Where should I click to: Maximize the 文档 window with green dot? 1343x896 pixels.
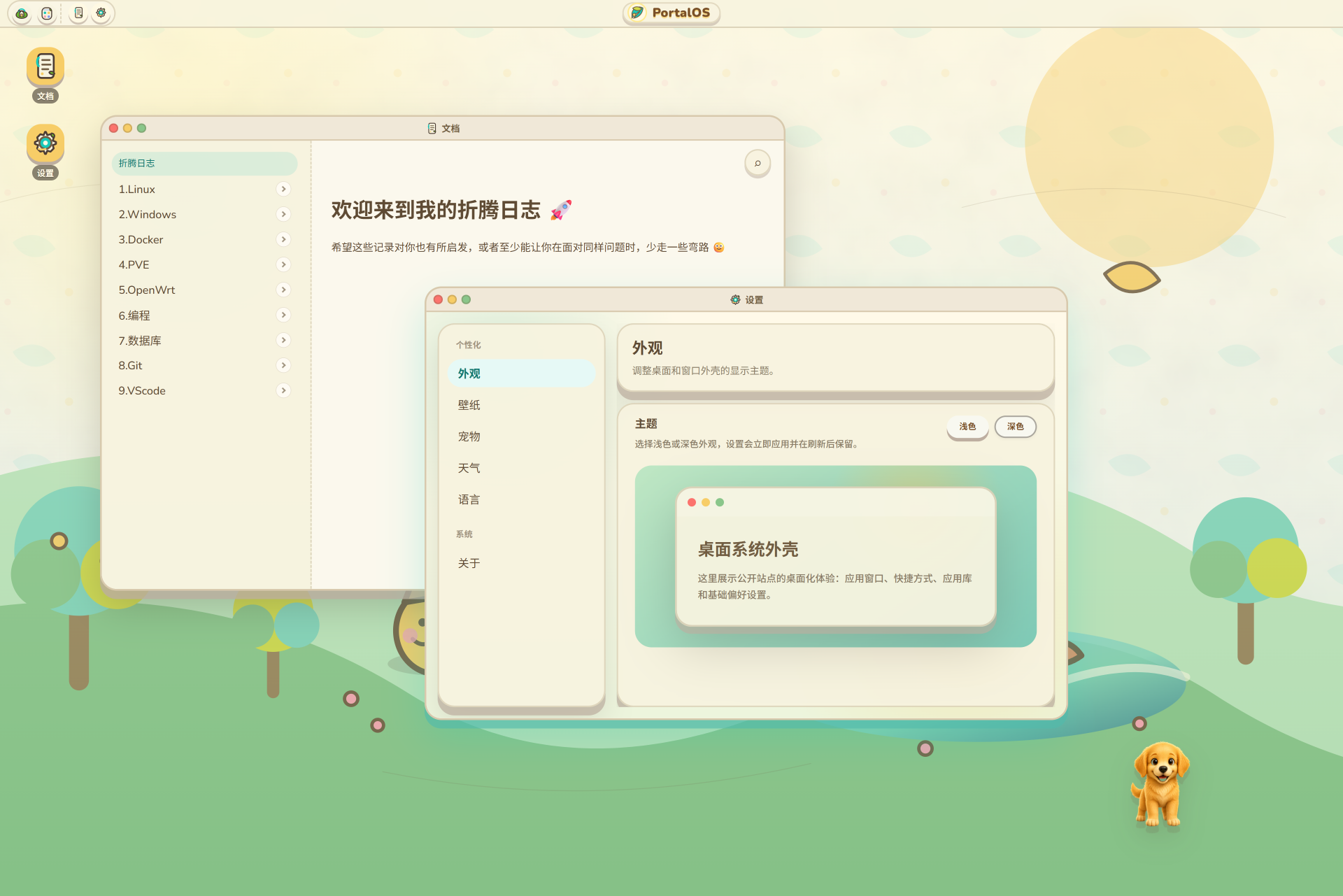tap(141, 128)
